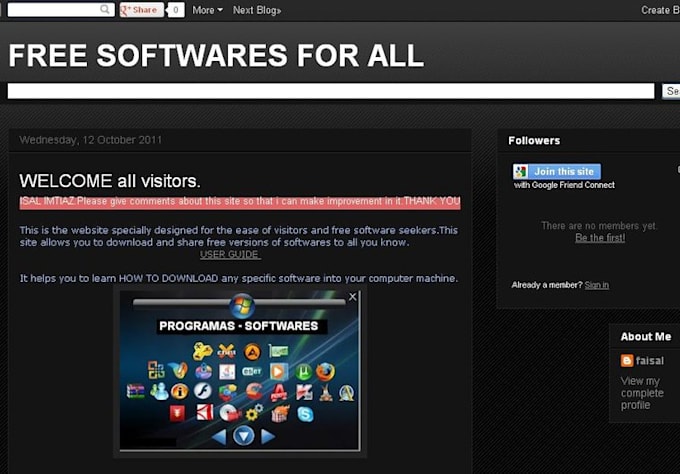Viewport: 680px width, 474px height.
Task: Click the Google+ Share button
Action: point(141,10)
